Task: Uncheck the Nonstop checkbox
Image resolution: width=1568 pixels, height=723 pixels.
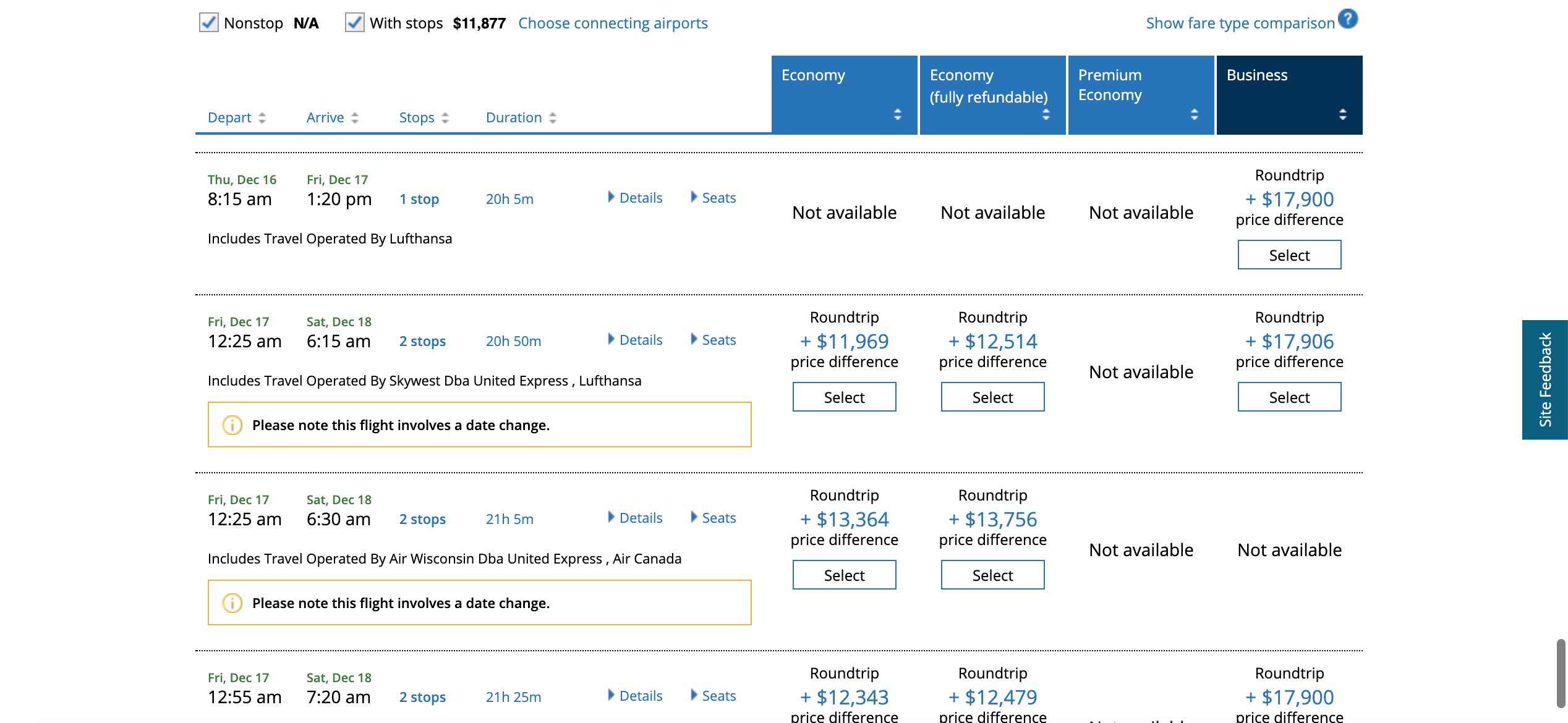Action: pyautogui.click(x=208, y=23)
